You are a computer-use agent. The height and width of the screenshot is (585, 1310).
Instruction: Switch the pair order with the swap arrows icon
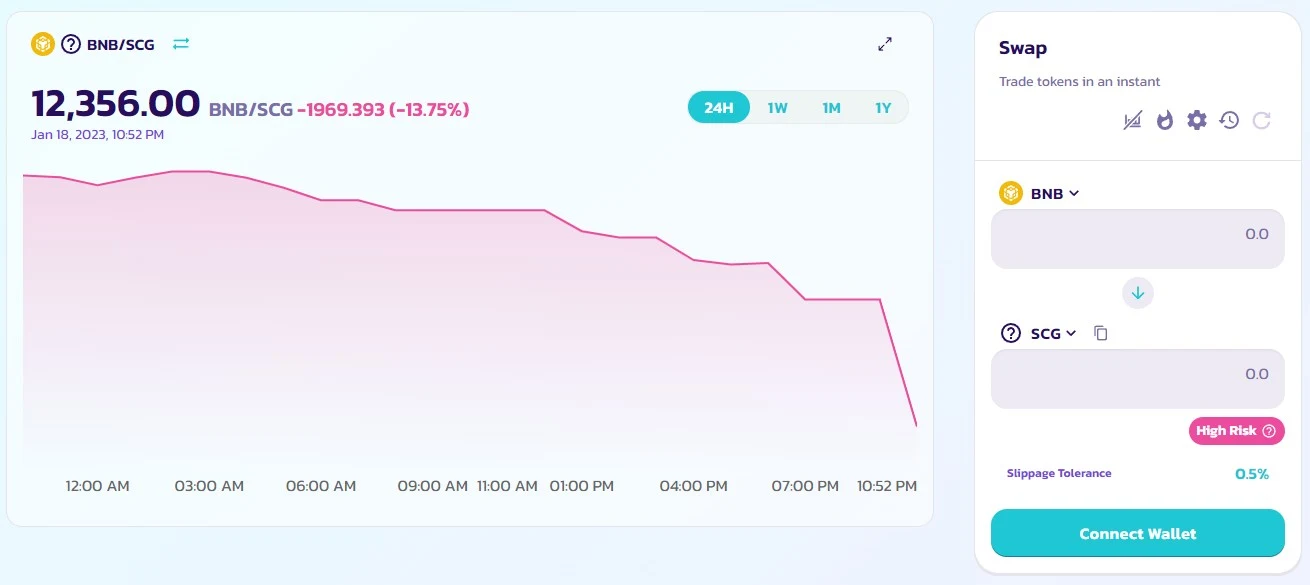coord(181,44)
